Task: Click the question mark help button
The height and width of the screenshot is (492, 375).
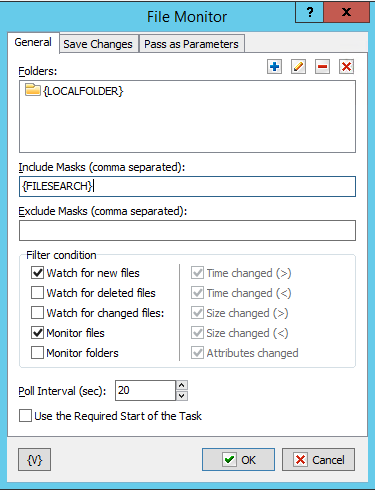Action: [x=309, y=12]
